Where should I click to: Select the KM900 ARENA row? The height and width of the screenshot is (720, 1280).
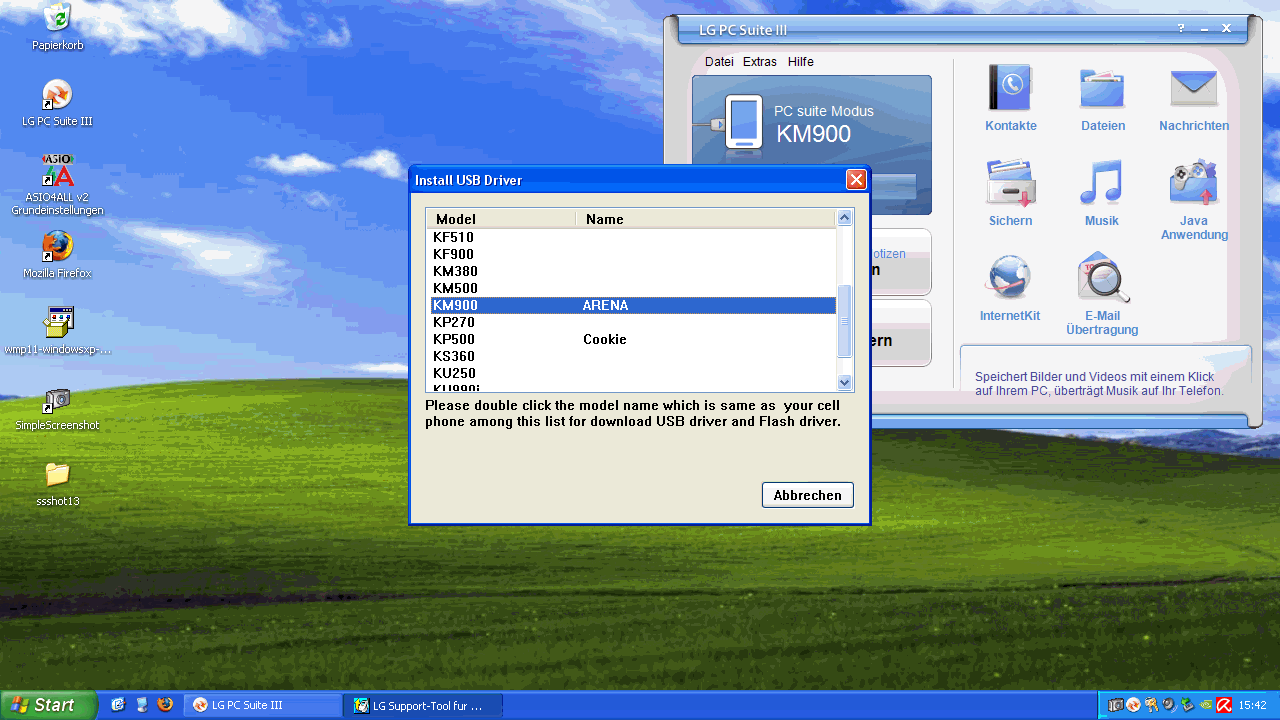tap(633, 305)
